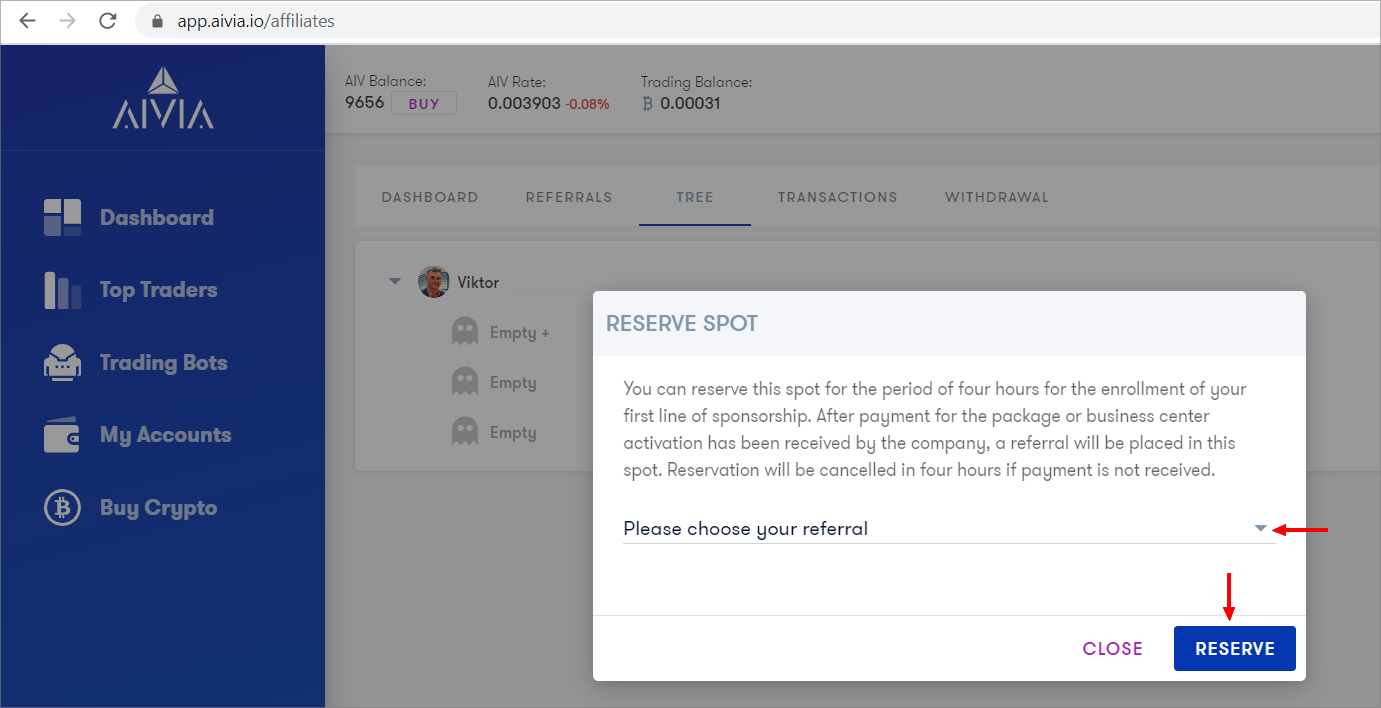Select the Trading Balance value 0.00031
This screenshot has height=708, width=1381.
pyautogui.click(x=691, y=103)
